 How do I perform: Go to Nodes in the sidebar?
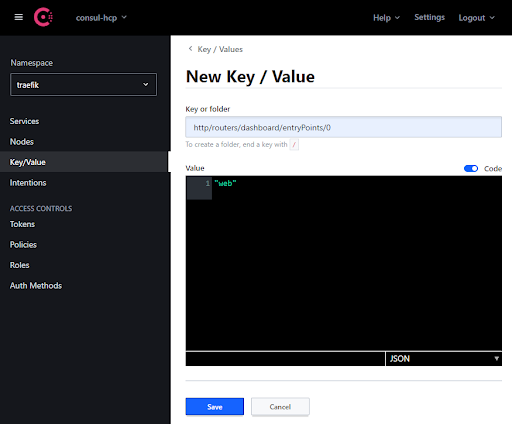22,142
